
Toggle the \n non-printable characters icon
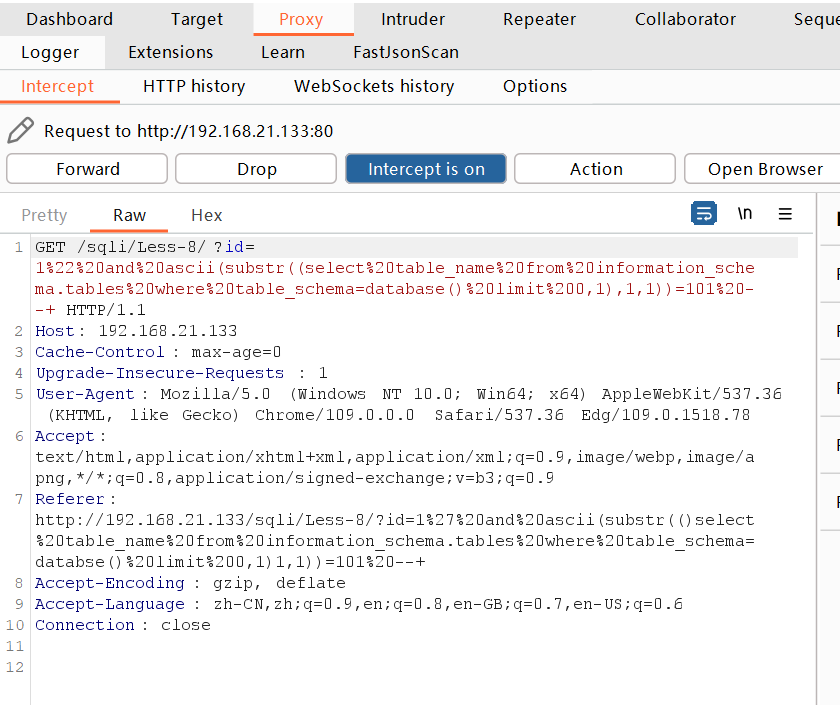point(745,214)
